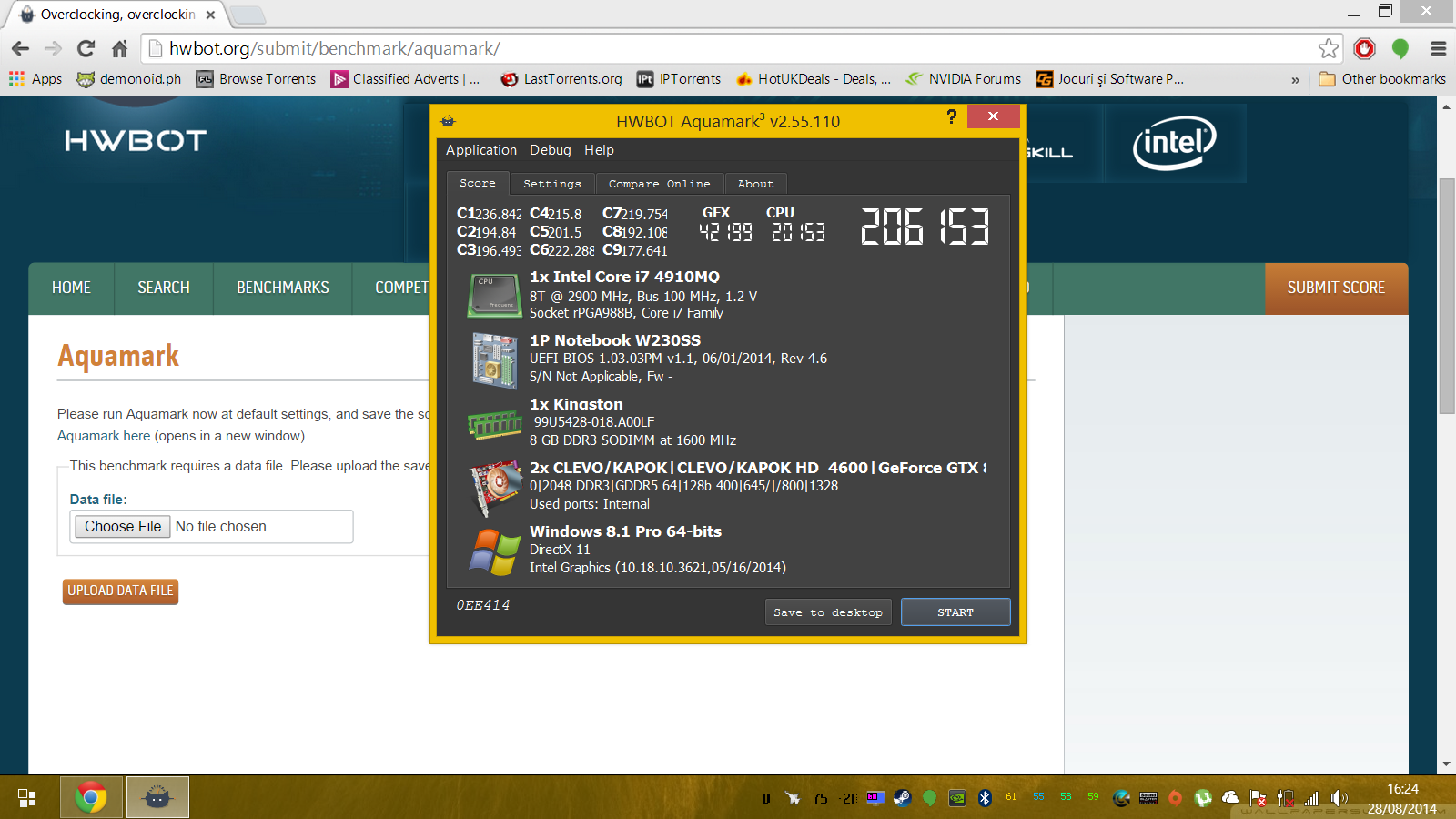Open the volume speaker tray icon
Screen dimensions: 1456x819
(1339, 798)
